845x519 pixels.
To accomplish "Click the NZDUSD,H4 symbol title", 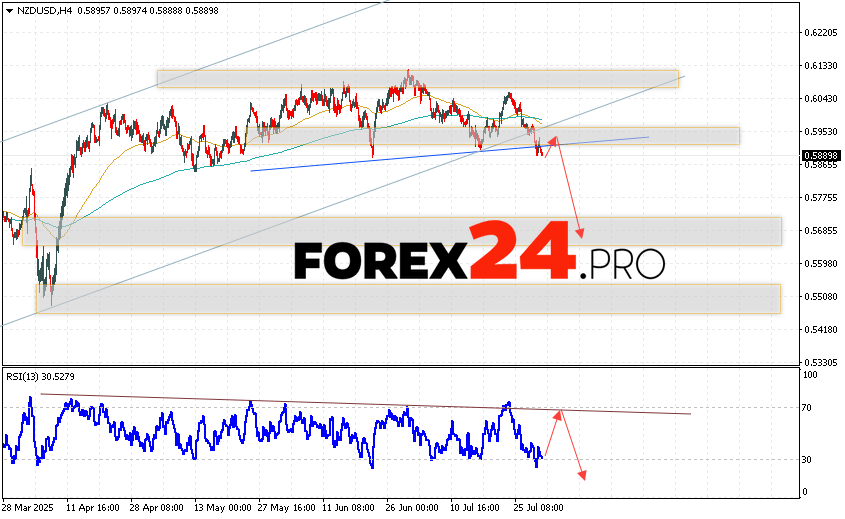I will click(x=41, y=10).
